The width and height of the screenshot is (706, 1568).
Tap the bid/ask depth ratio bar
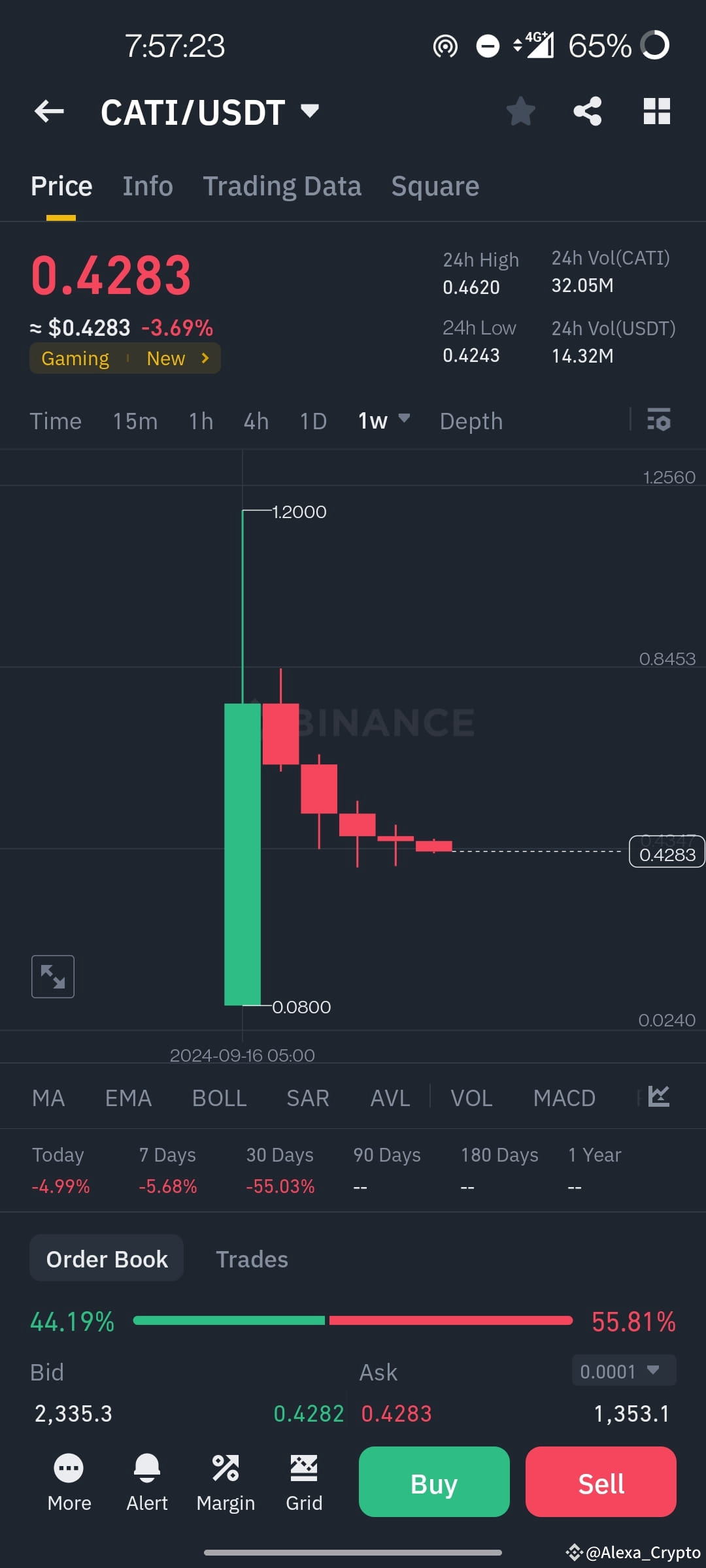[x=353, y=1320]
